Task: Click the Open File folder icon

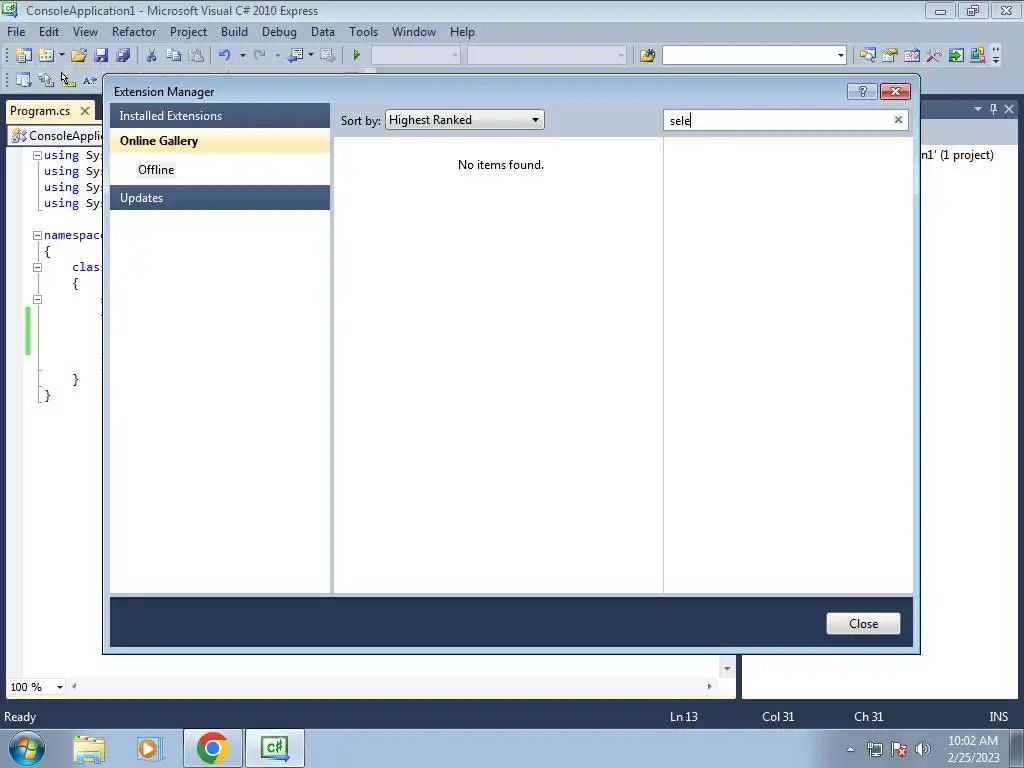Action: pos(79,56)
